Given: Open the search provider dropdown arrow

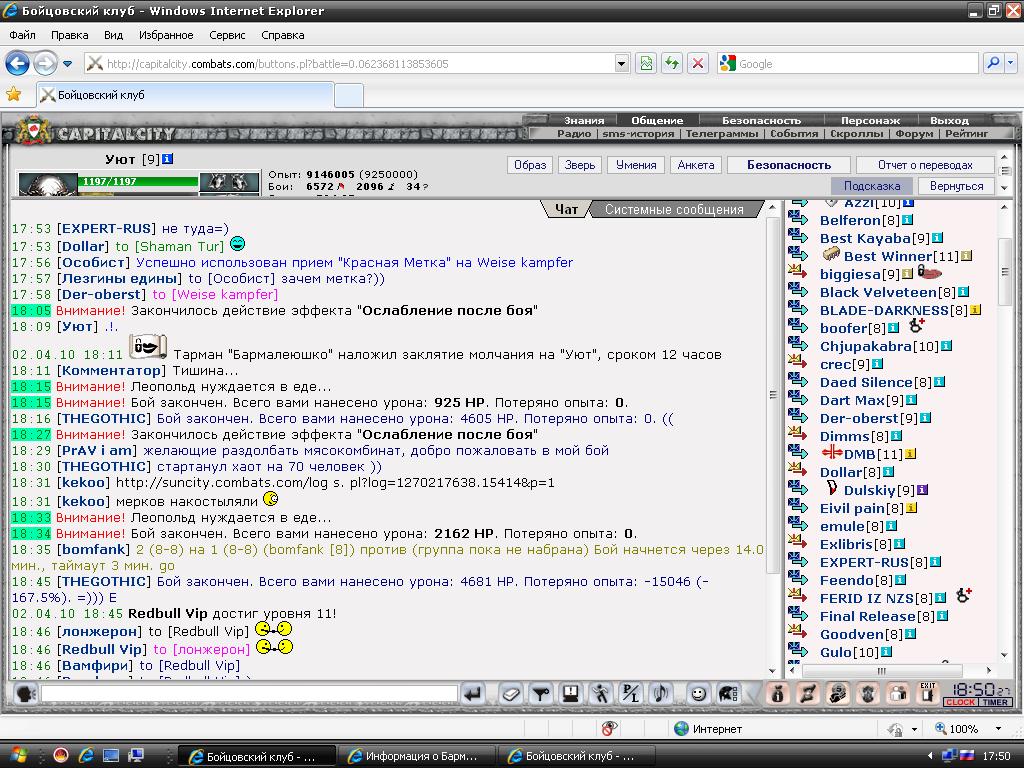Looking at the screenshot, I should click(x=1010, y=63).
